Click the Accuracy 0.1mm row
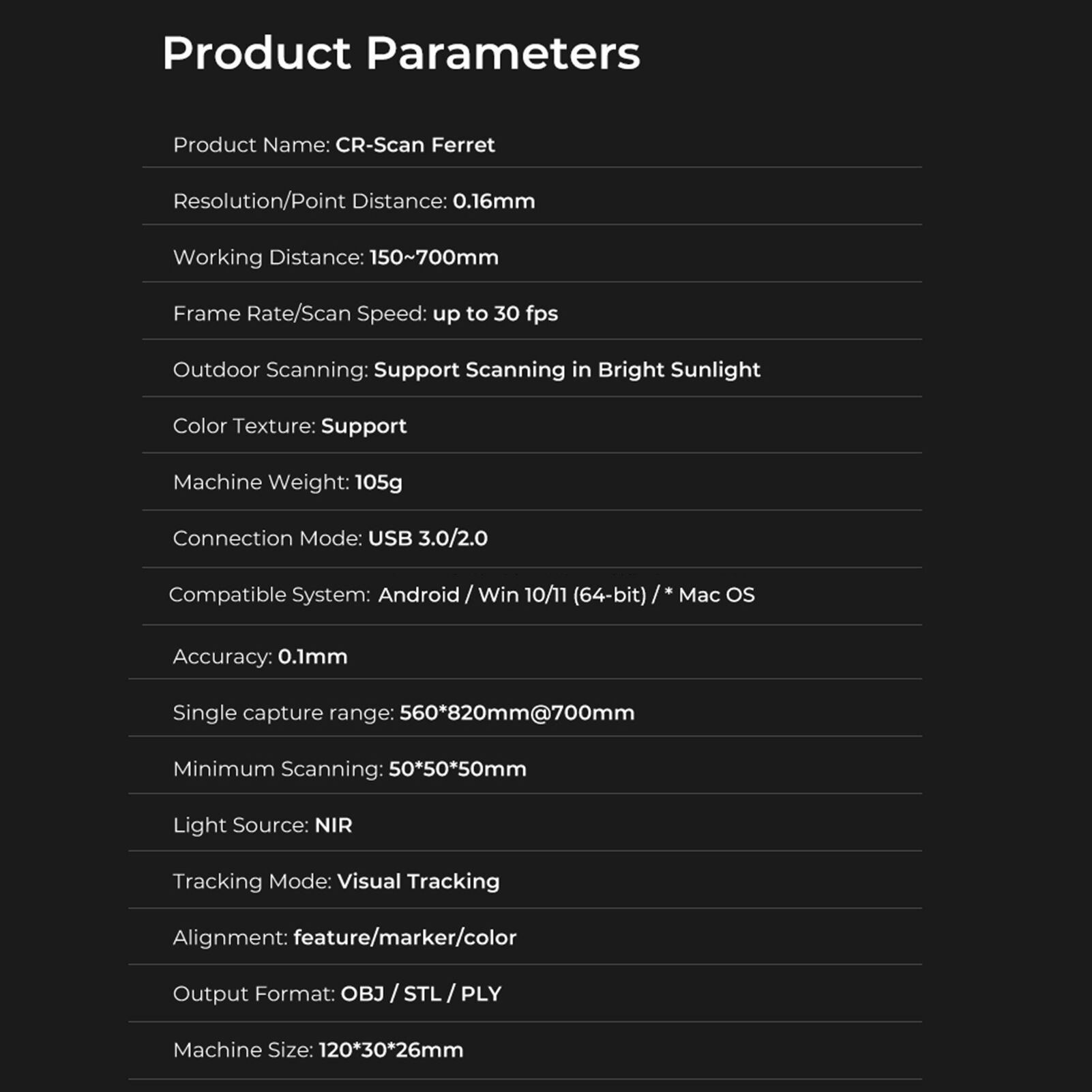The image size is (1092, 1092). [x=260, y=656]
